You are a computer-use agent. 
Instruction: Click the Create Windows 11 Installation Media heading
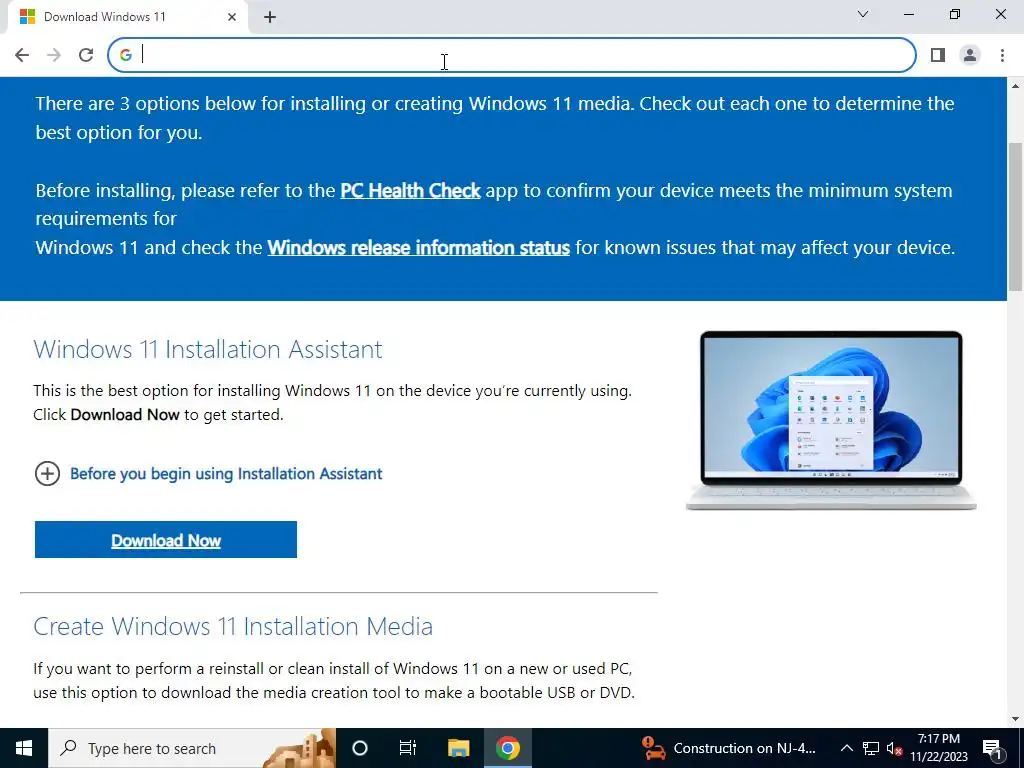(x=233, y=626)
